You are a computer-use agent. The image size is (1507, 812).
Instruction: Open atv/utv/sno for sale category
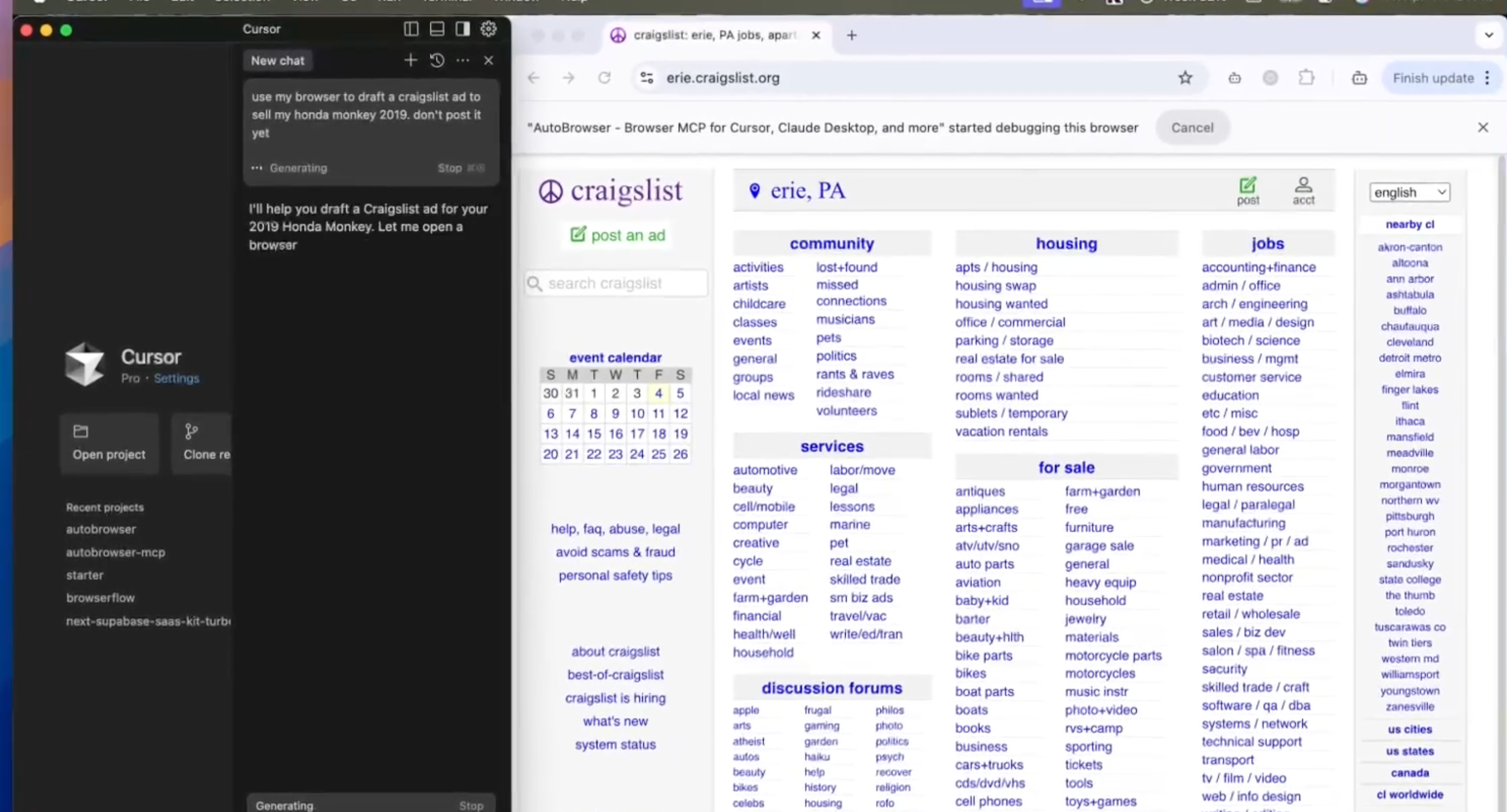(x=987, y=545)
